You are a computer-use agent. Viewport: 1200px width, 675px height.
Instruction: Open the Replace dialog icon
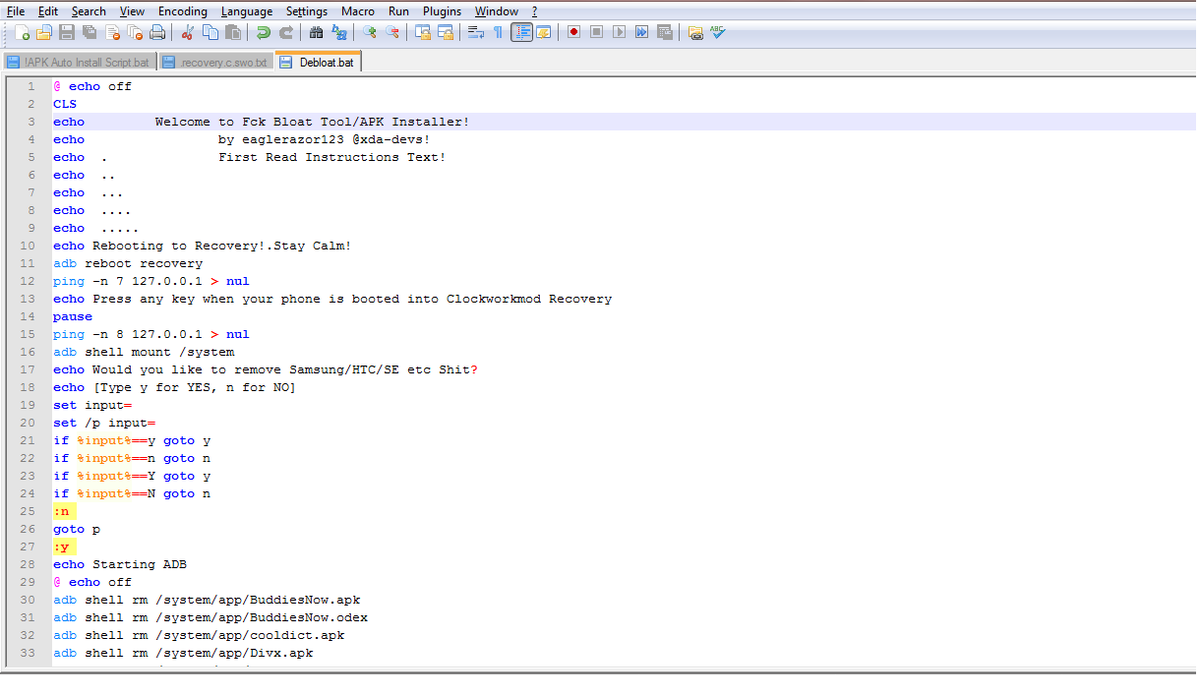coord(339,32)
